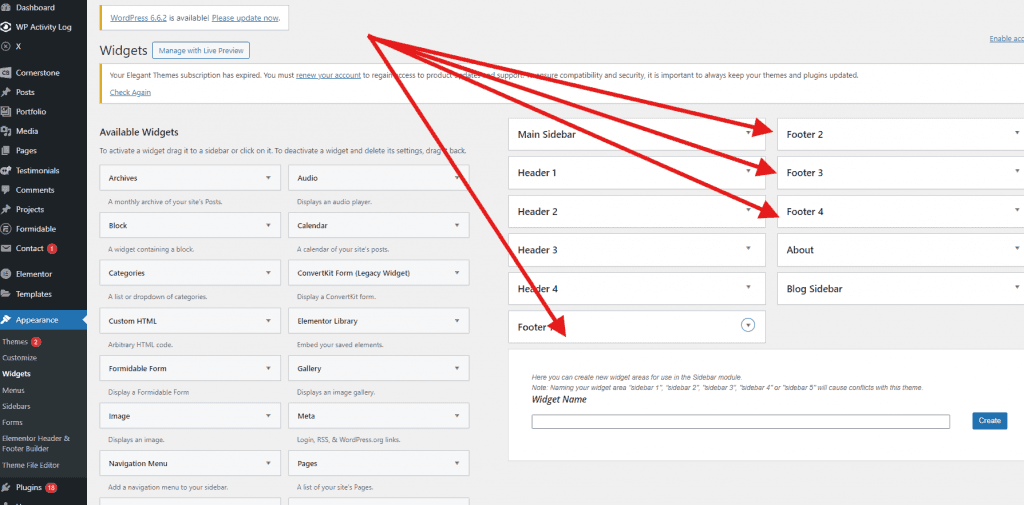Open the Sidebars submenu item
This screenshot has height=505, width=1024.
pyautogui.click(x=16, y=406)
